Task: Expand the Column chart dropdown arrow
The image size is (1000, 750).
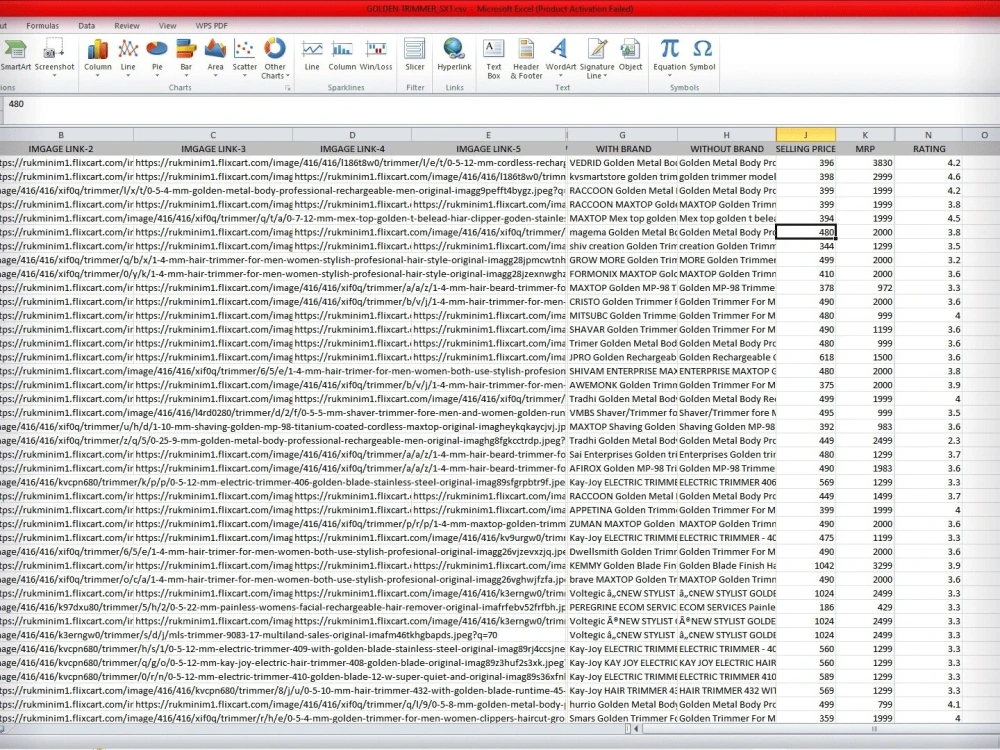Action: [x=98, y=75]
